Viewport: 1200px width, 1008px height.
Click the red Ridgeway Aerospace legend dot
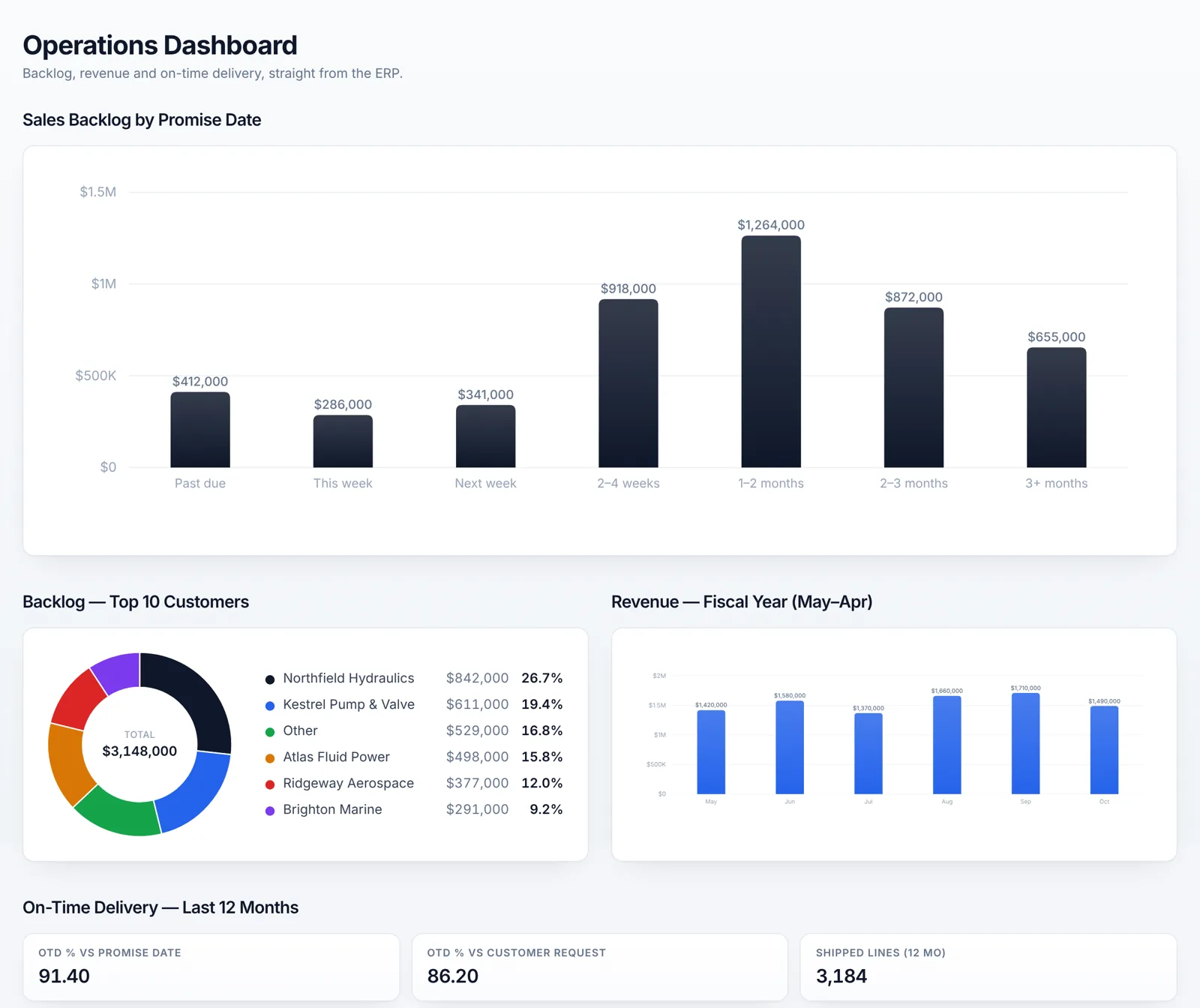[x=270, y=784]
